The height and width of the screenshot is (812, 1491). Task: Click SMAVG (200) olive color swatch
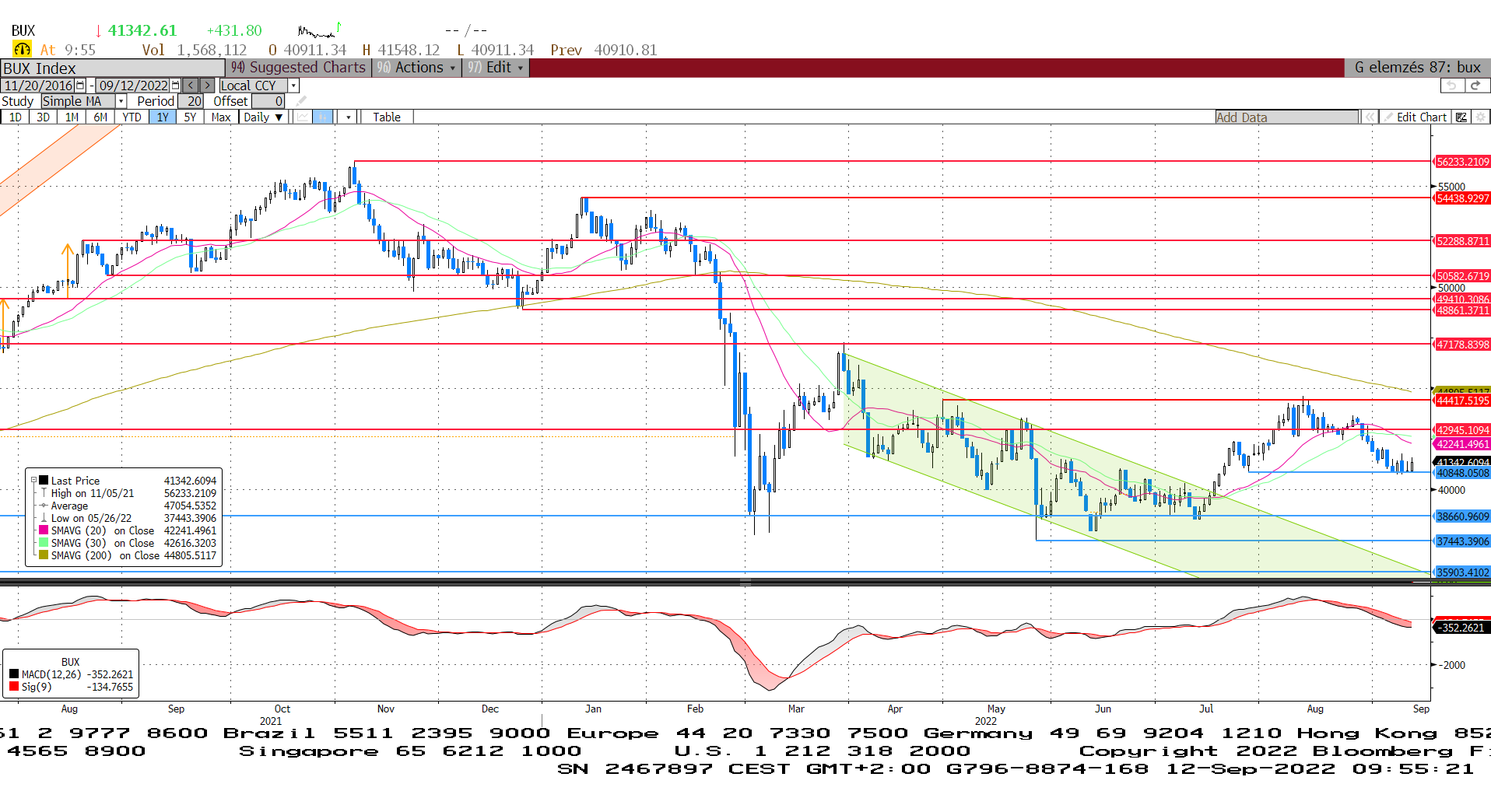44,555
